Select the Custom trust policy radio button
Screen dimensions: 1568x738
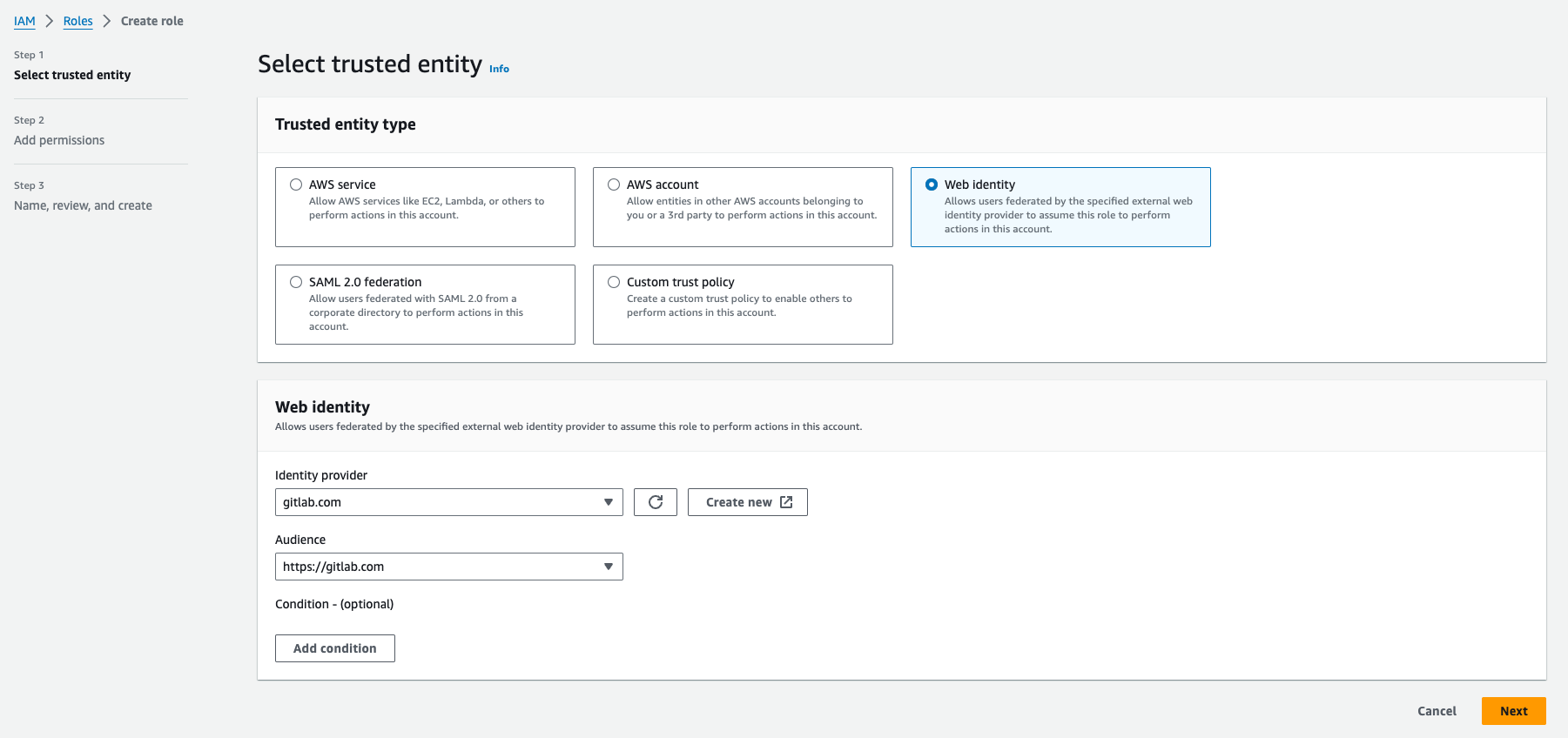click(x=614, y=282)
